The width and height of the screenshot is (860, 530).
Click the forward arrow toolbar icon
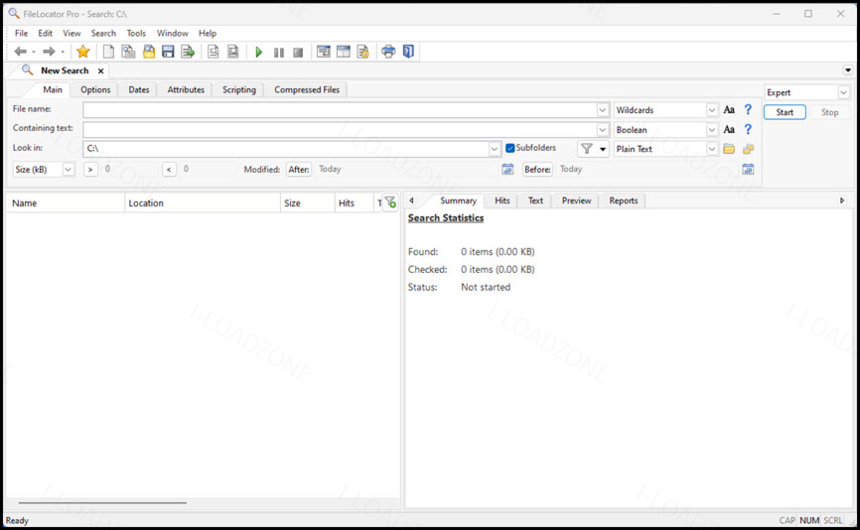coord(49,52)
